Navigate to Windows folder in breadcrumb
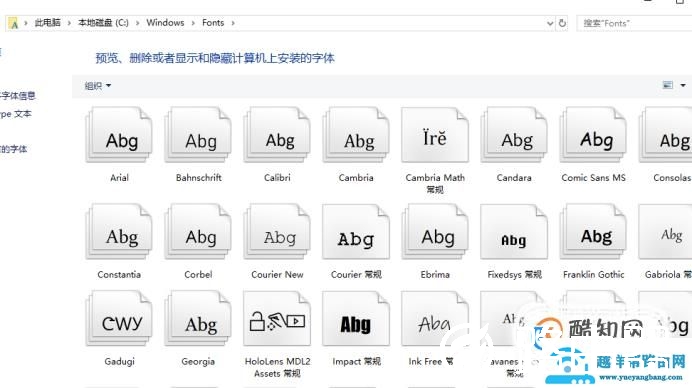692x388 pixels. [x=165, y=23]
